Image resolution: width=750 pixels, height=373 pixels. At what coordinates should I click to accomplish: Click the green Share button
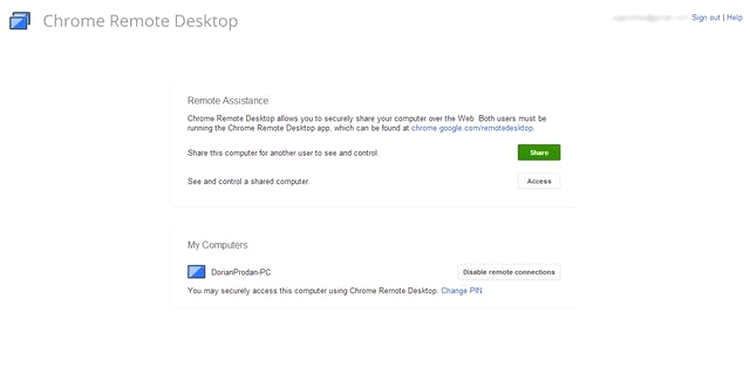tap(539, 153)
